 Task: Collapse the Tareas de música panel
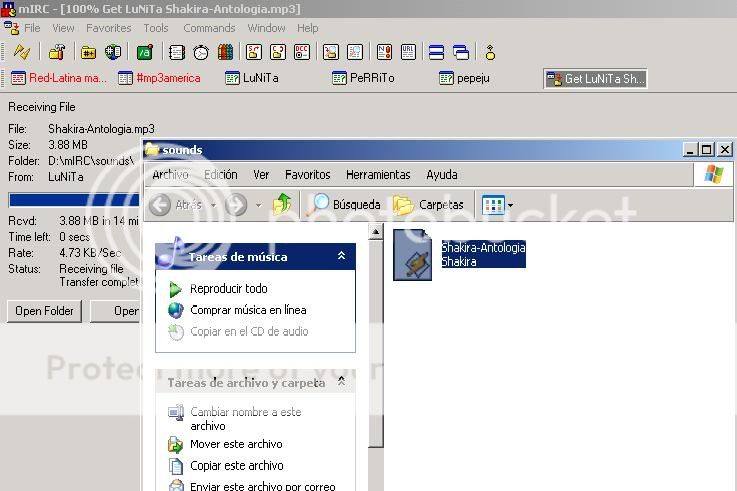coord(341,256)
